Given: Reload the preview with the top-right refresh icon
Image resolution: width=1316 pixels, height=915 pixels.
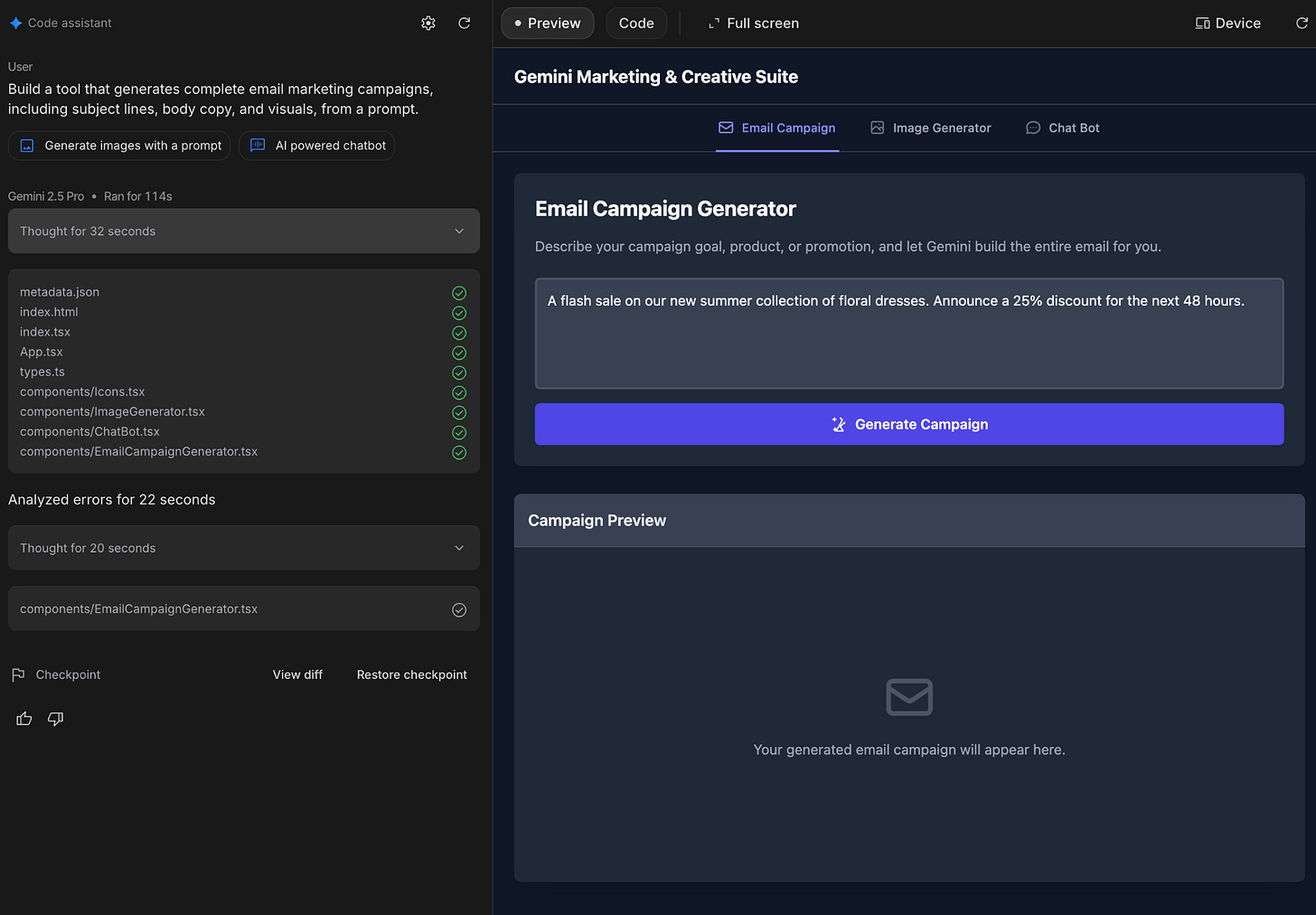Looking at the screenshot, I should point(1302,24).
